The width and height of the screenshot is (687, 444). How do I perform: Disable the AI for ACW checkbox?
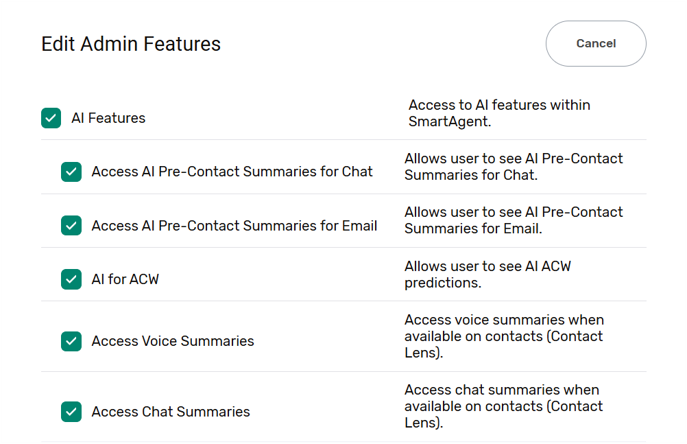pos(71,280)
